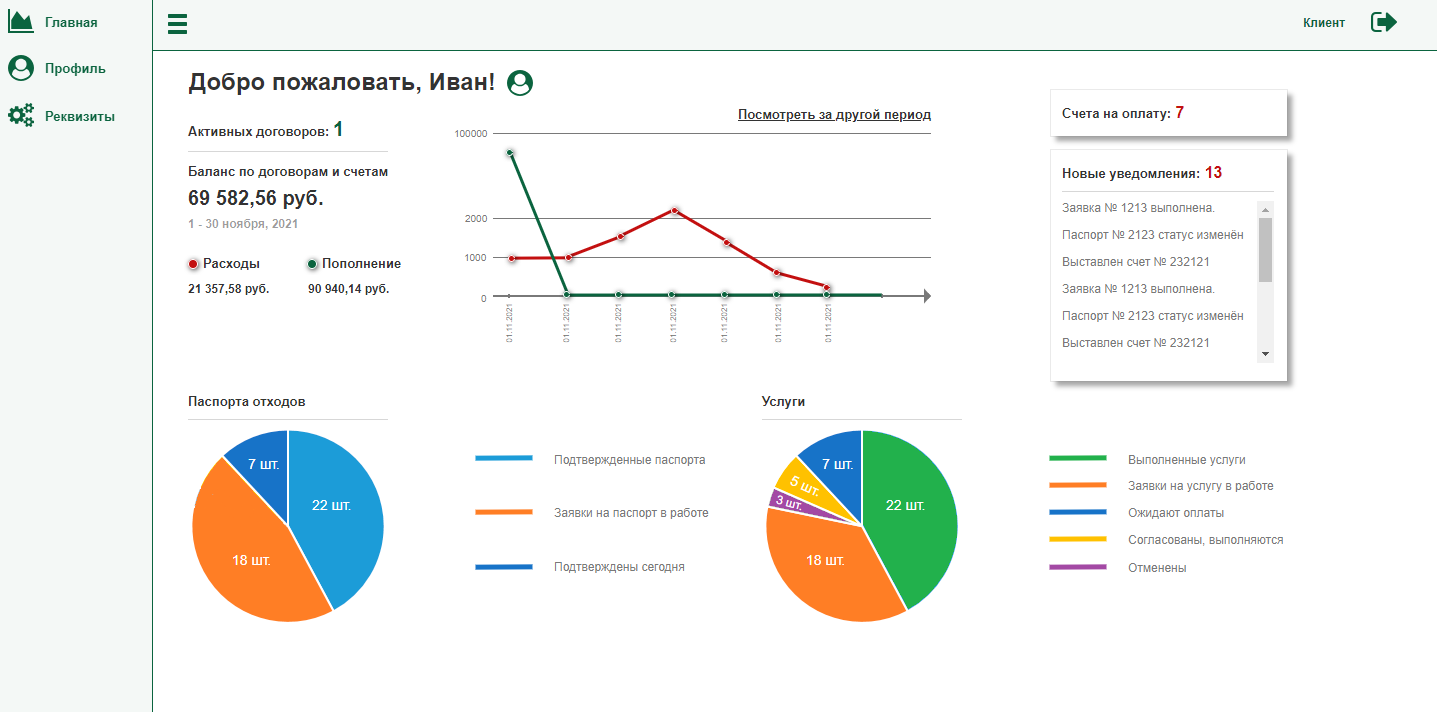Click the orange 18 шт. waste passports slice
Viewport: 1437px width, 712px height.
[x=250, y=560]
